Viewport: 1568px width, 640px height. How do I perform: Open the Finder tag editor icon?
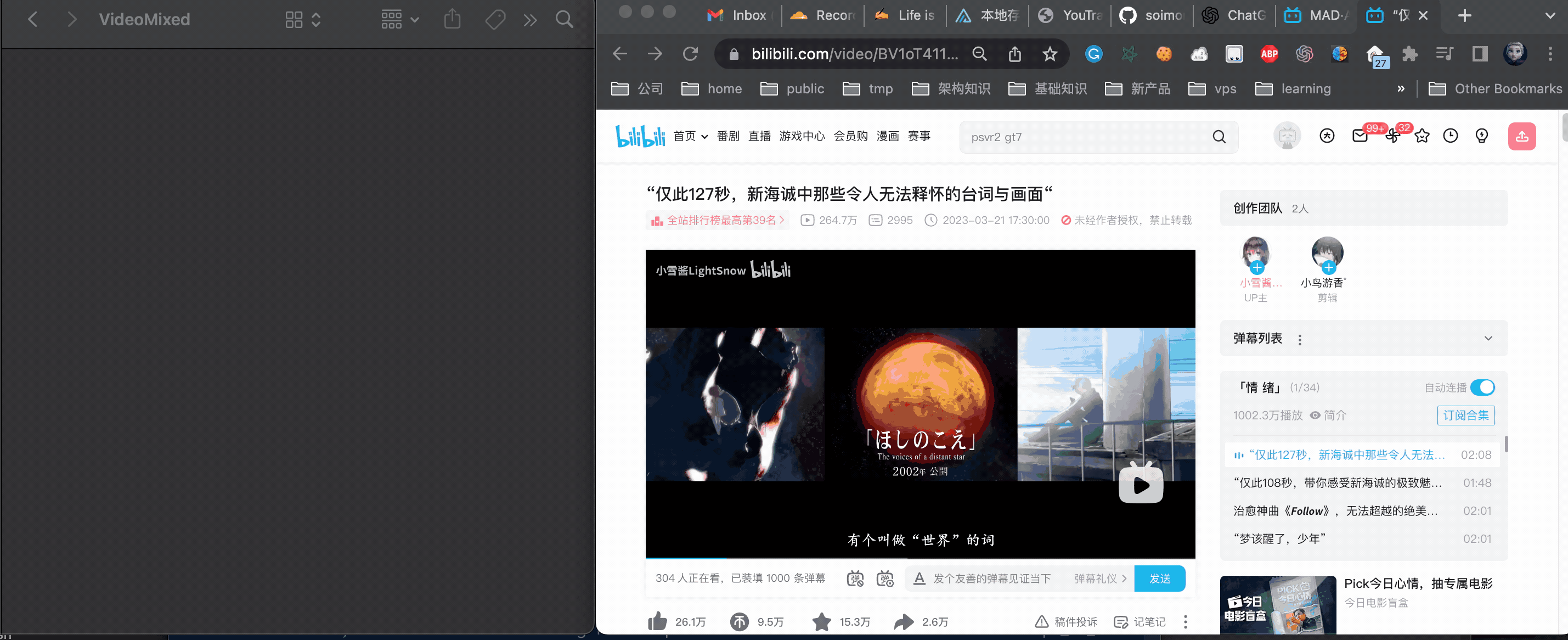[x=495, y=20]
